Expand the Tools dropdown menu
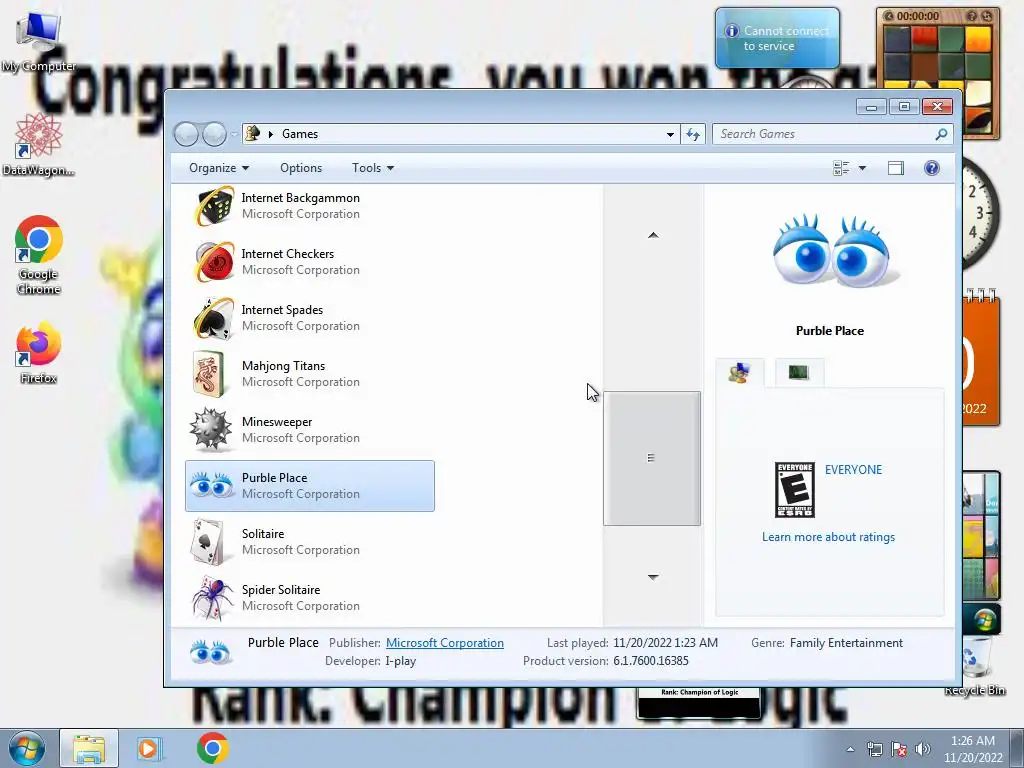The width and height of the screenshot is (1024, 768). tap(373, 168)
